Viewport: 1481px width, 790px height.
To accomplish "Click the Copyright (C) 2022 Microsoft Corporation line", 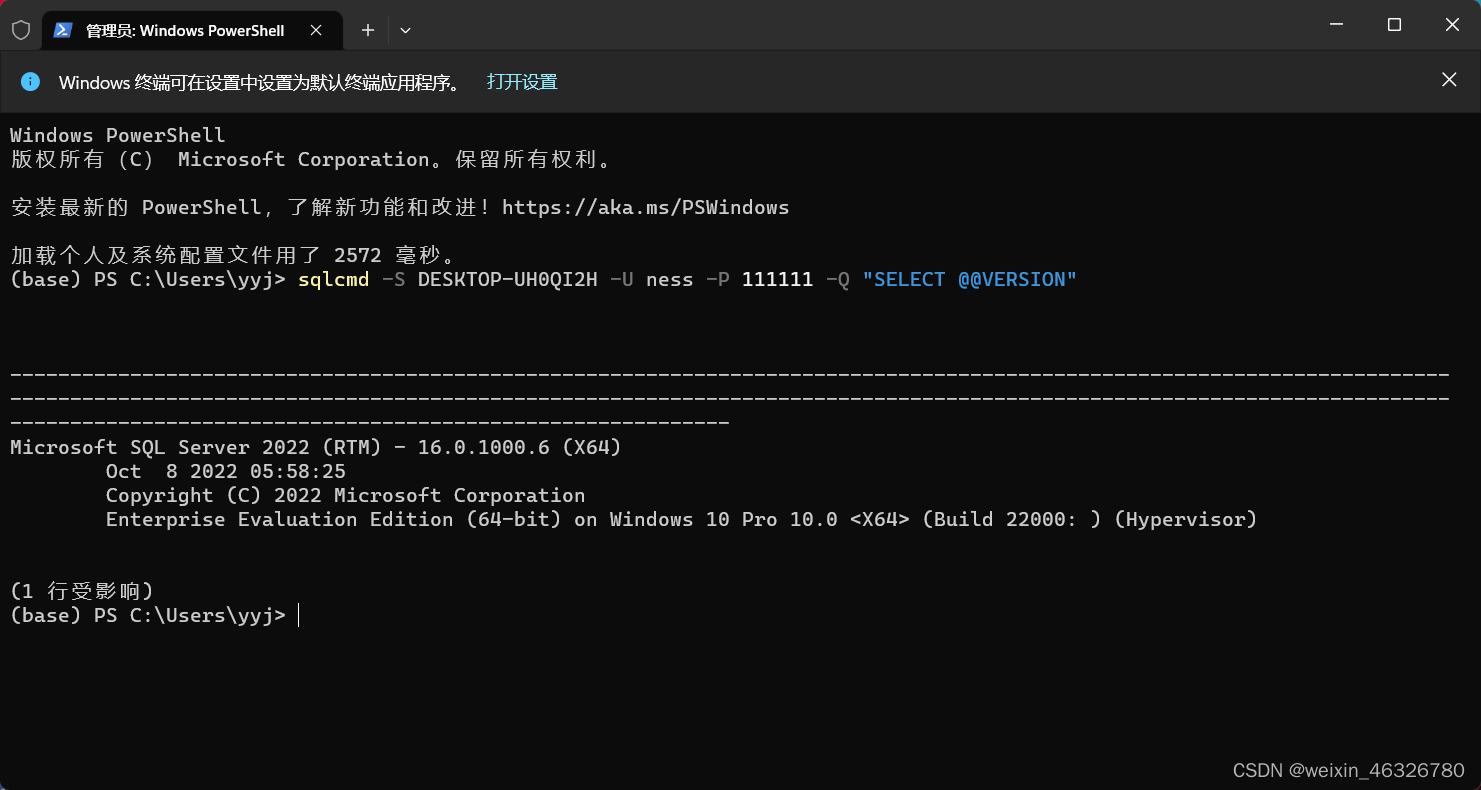I will point(346,495).
